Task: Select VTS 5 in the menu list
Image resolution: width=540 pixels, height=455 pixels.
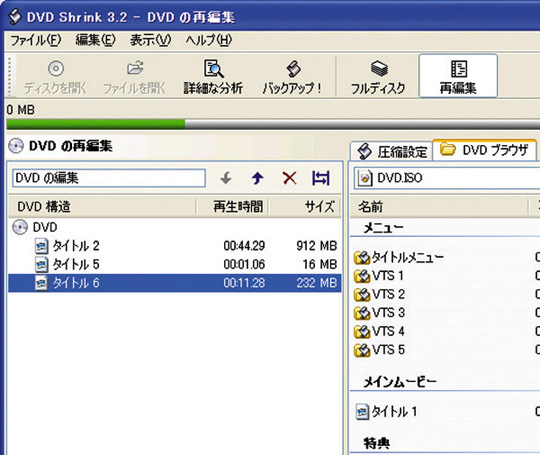Action: pyautogui.click(x=388, y=350)
